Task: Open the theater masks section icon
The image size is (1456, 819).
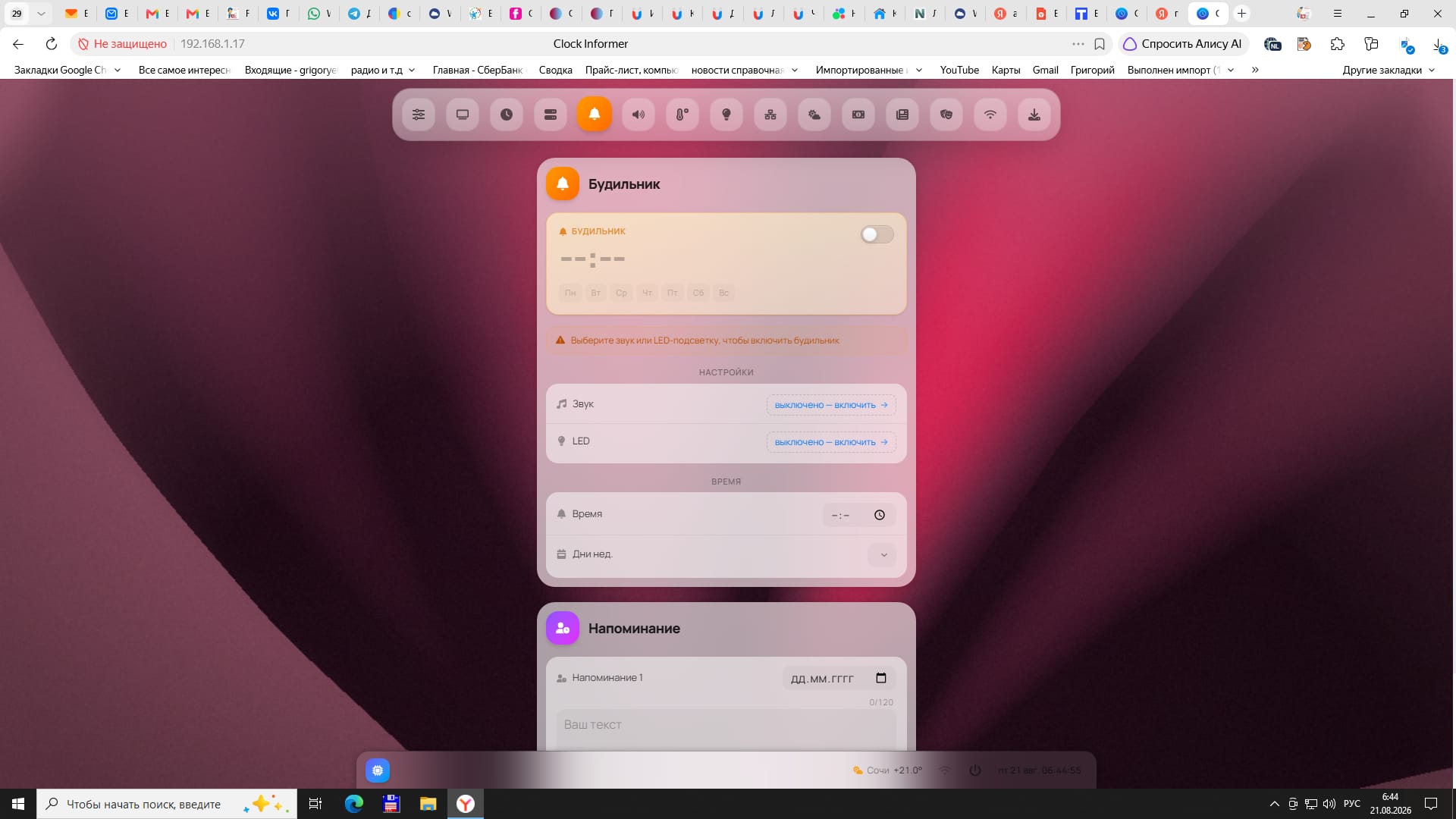Action: tap(946, 115)
